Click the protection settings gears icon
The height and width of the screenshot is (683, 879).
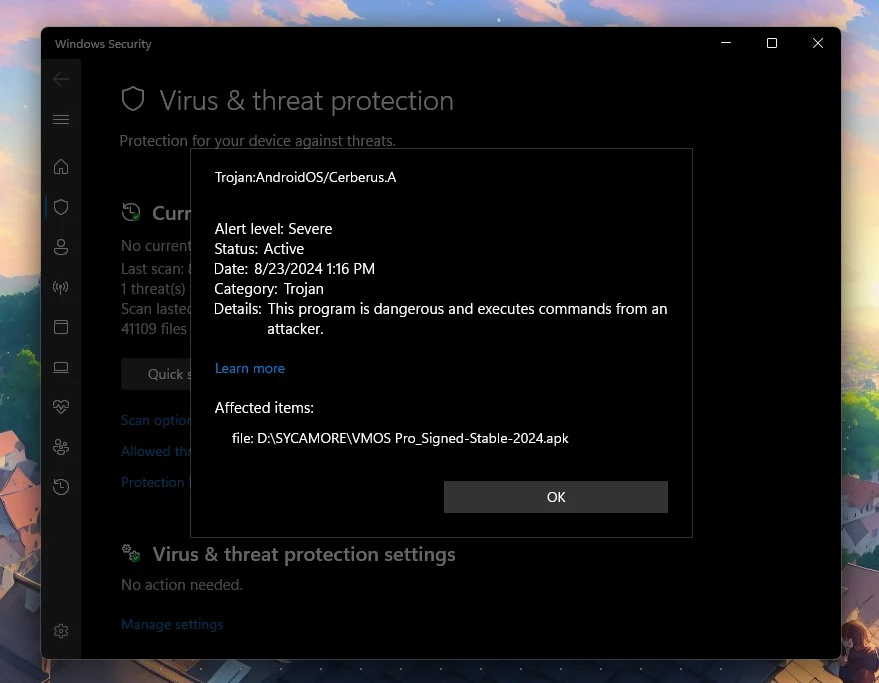click(131, 553)
